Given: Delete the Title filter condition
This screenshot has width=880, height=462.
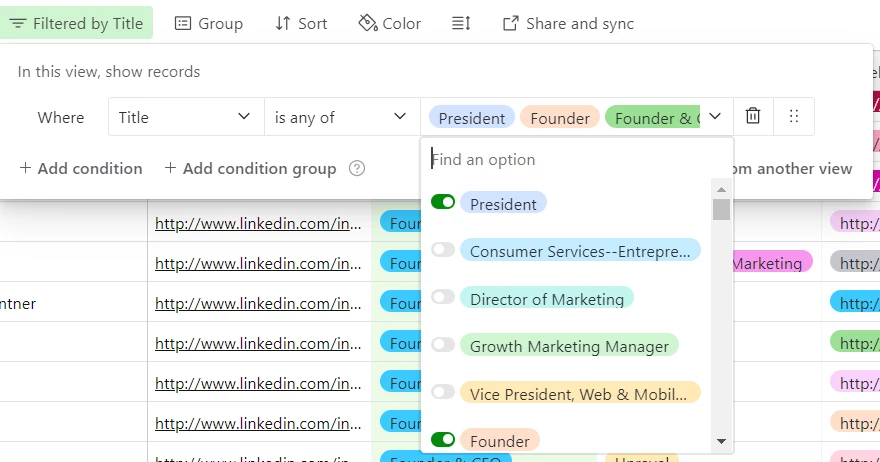Looking at the screenshot, I should click(x=753, y=117).
